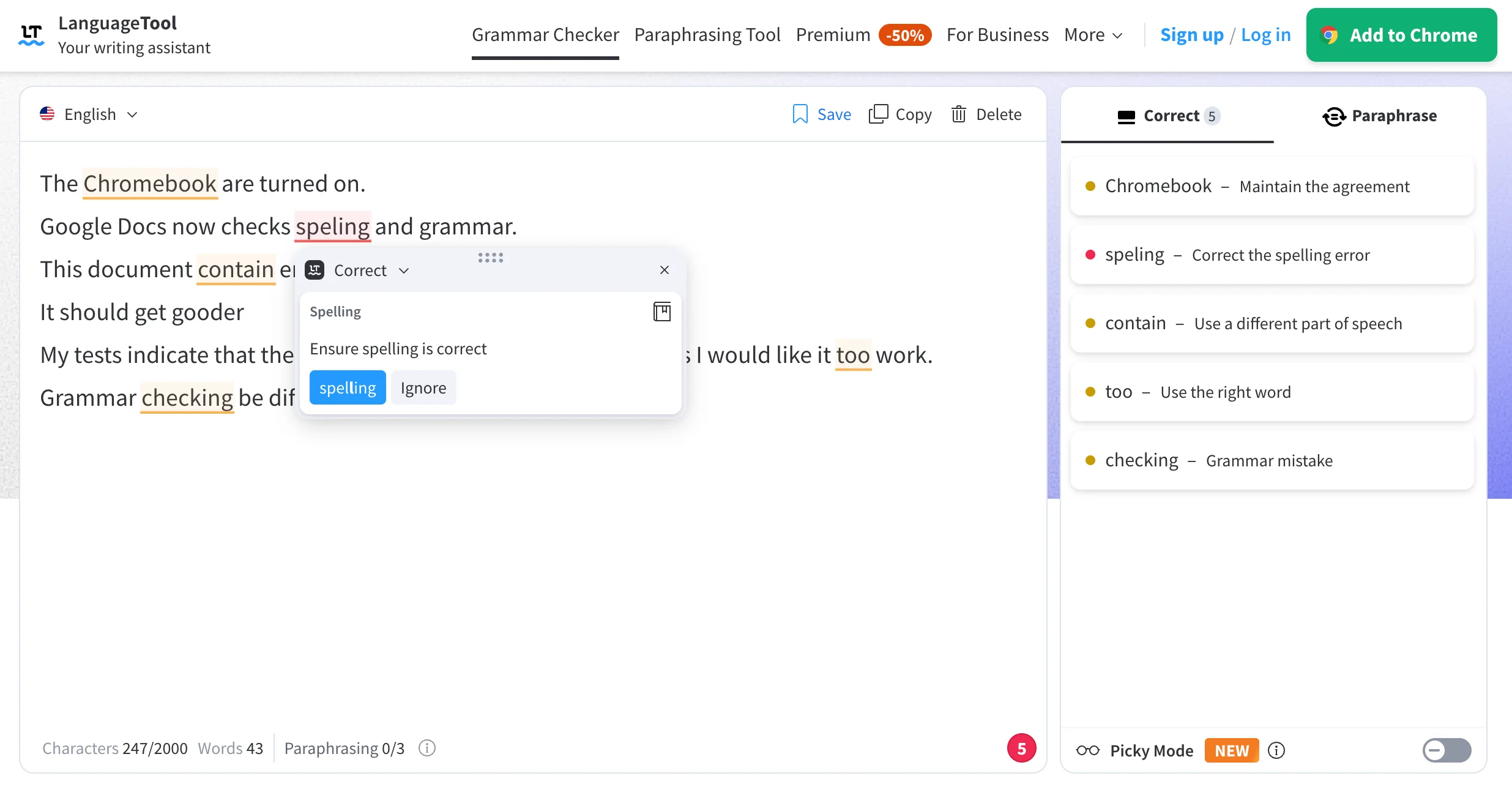Viewport: 1512px width, 795px height.
Task: Select the contain part of speech card
Action: point(1272,323)
